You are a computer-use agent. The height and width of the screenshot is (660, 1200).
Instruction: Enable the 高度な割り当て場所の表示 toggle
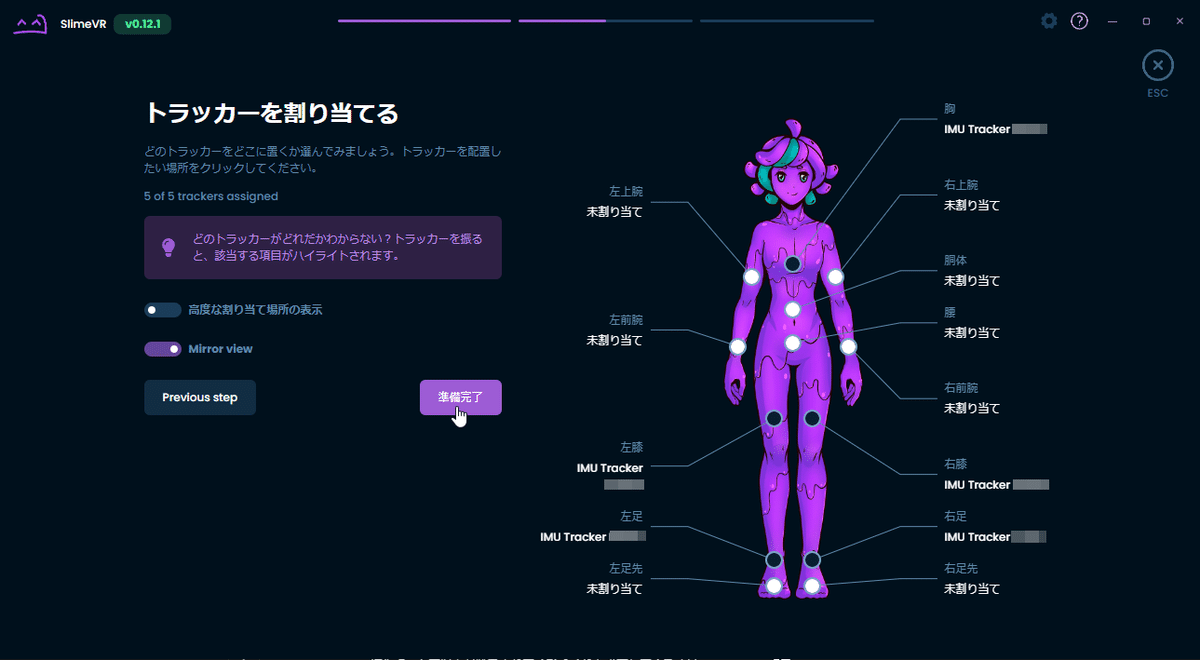click(163, 310)
